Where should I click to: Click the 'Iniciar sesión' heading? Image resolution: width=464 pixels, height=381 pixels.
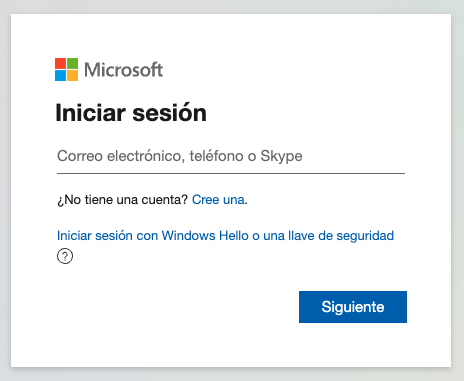click(131, 113)
